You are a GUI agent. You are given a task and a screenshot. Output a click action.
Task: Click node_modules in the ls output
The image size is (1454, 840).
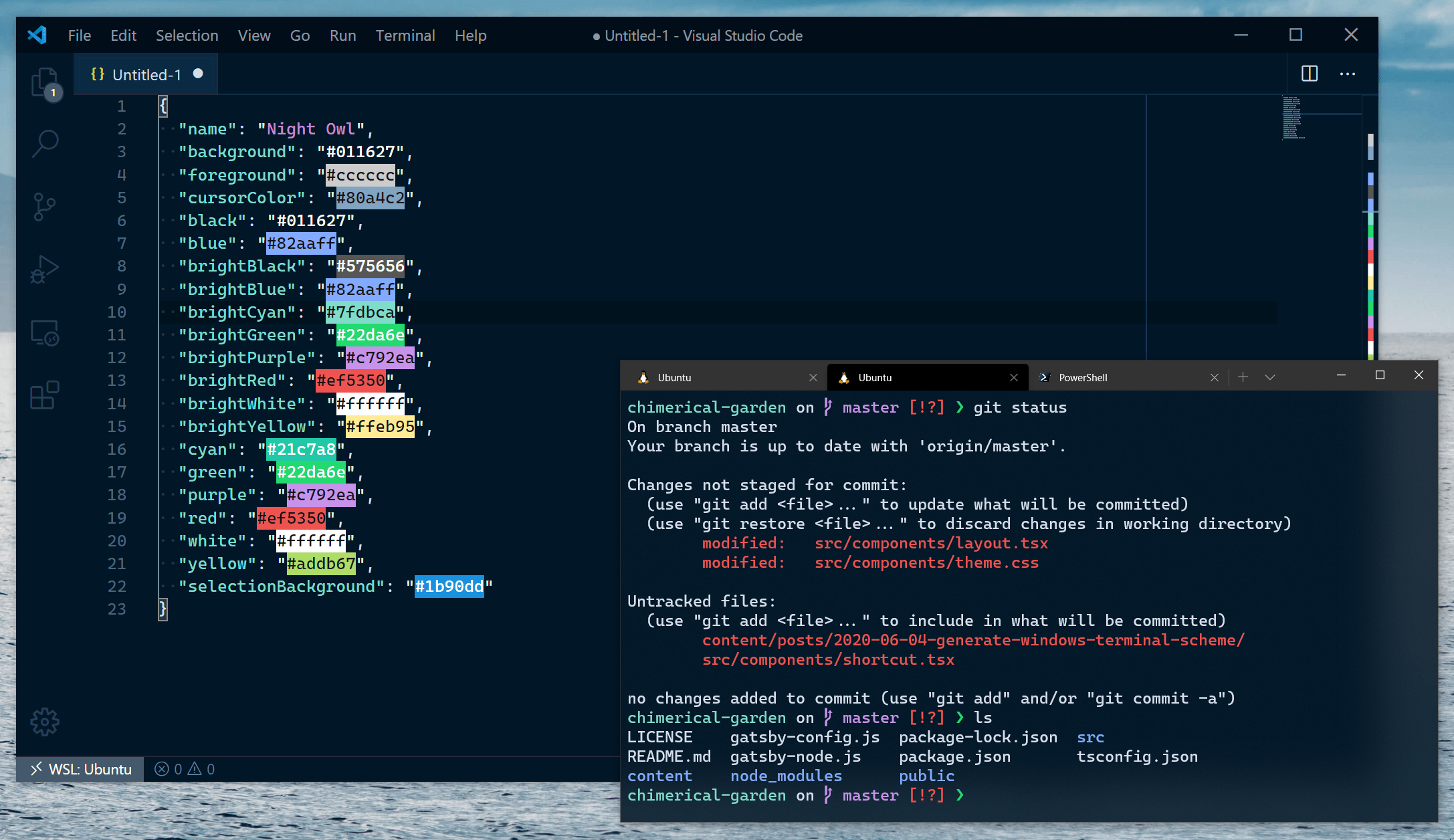(x=786, y=776)
